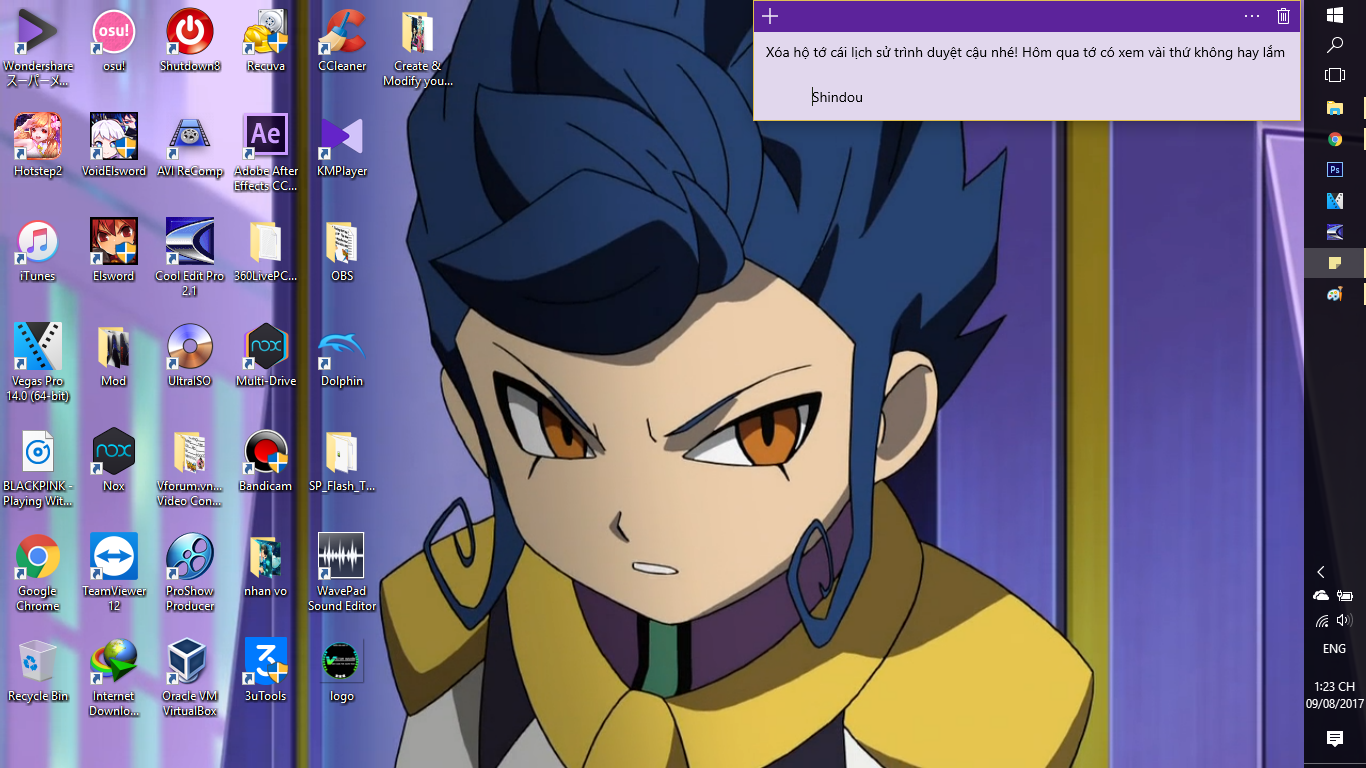The image size is (1366, 768).
Task: Open CCleaner from the desktop
Action: tap(342, 41)
